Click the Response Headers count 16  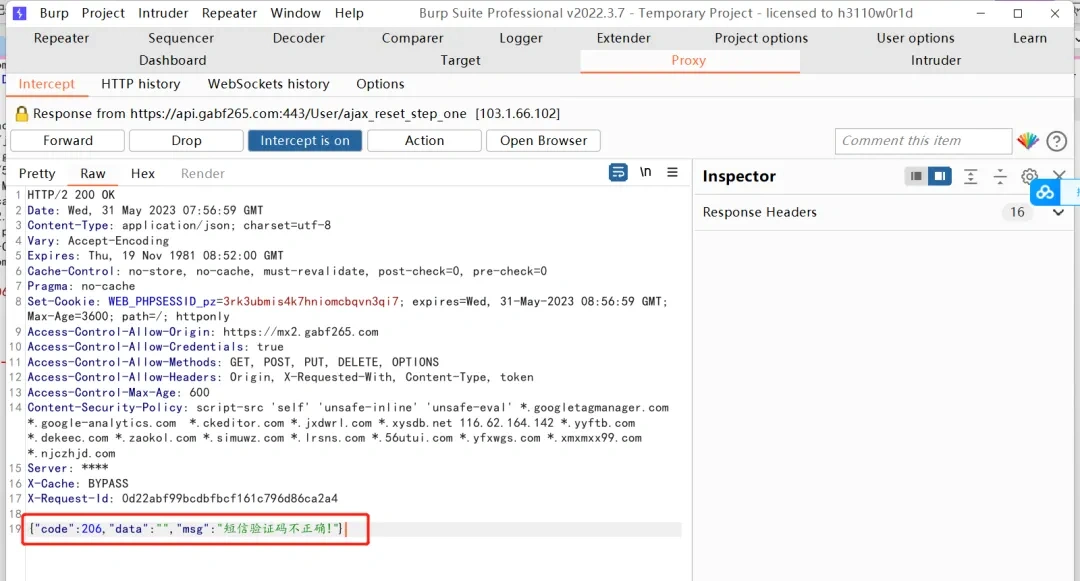point(1017,212)
